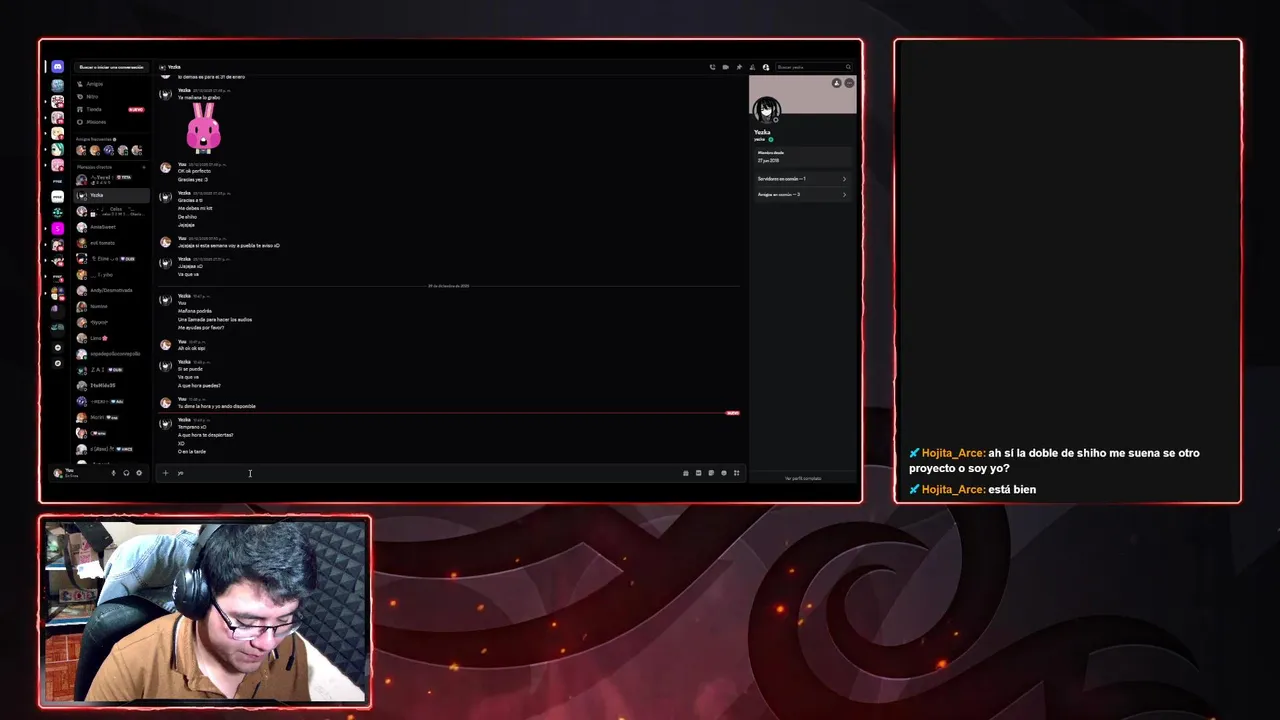Click own avatar in bottom user panel
Screen dimensions: 1280x720
coord(58,473)
